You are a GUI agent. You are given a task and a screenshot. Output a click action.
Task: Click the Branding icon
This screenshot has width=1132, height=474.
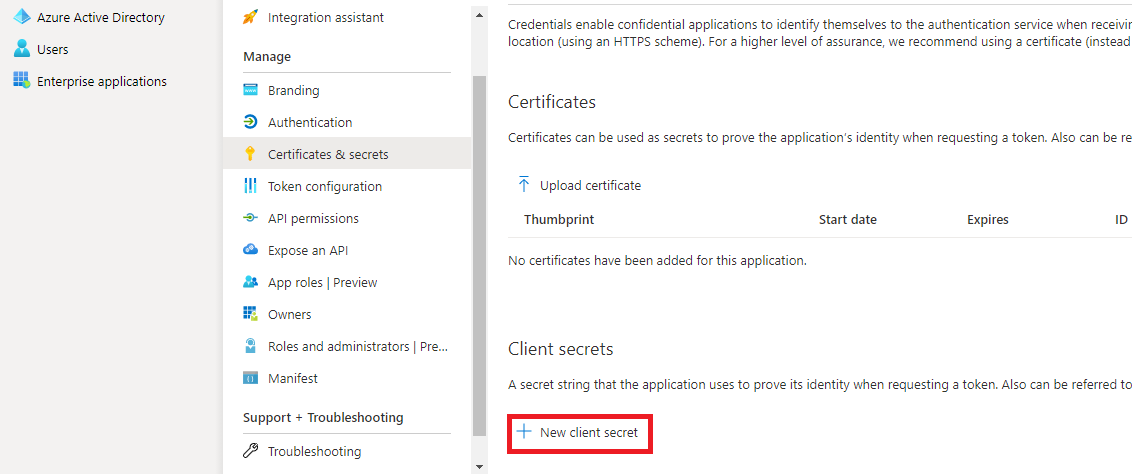[x=251, y=90]
